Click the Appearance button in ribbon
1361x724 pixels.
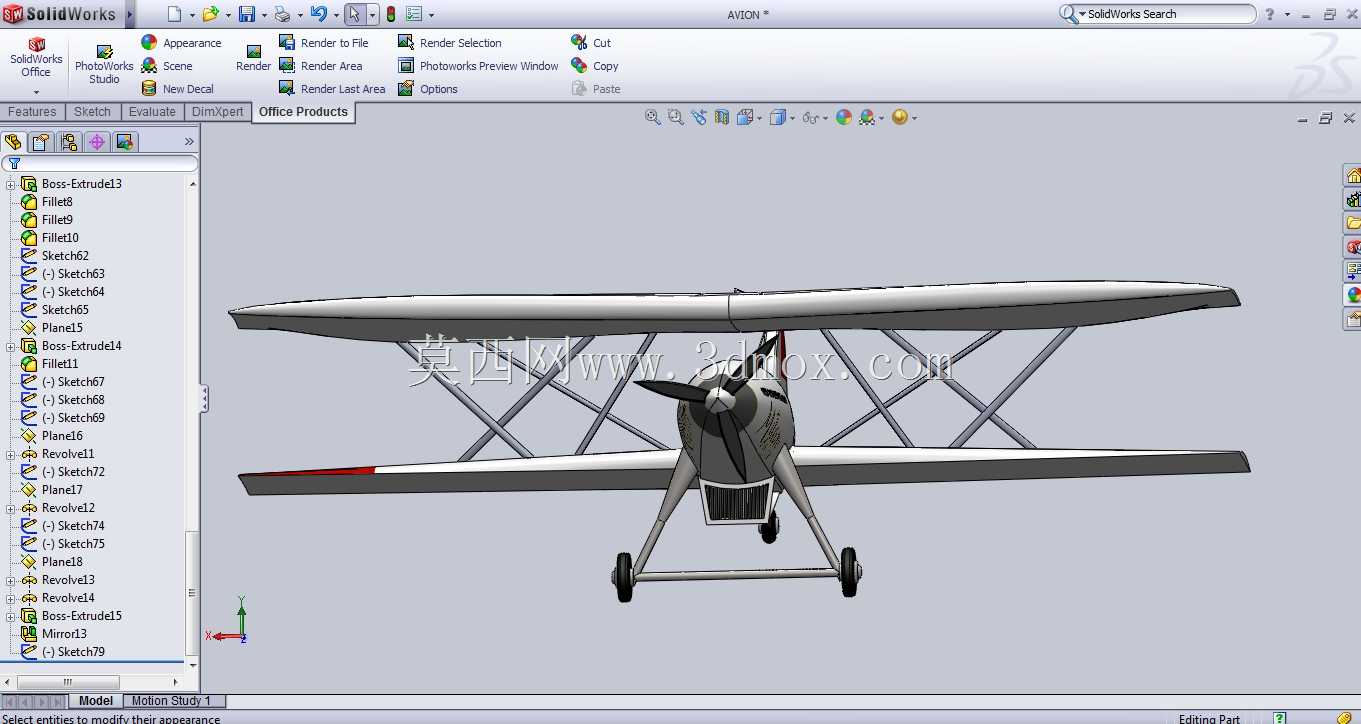pos(181,43)
